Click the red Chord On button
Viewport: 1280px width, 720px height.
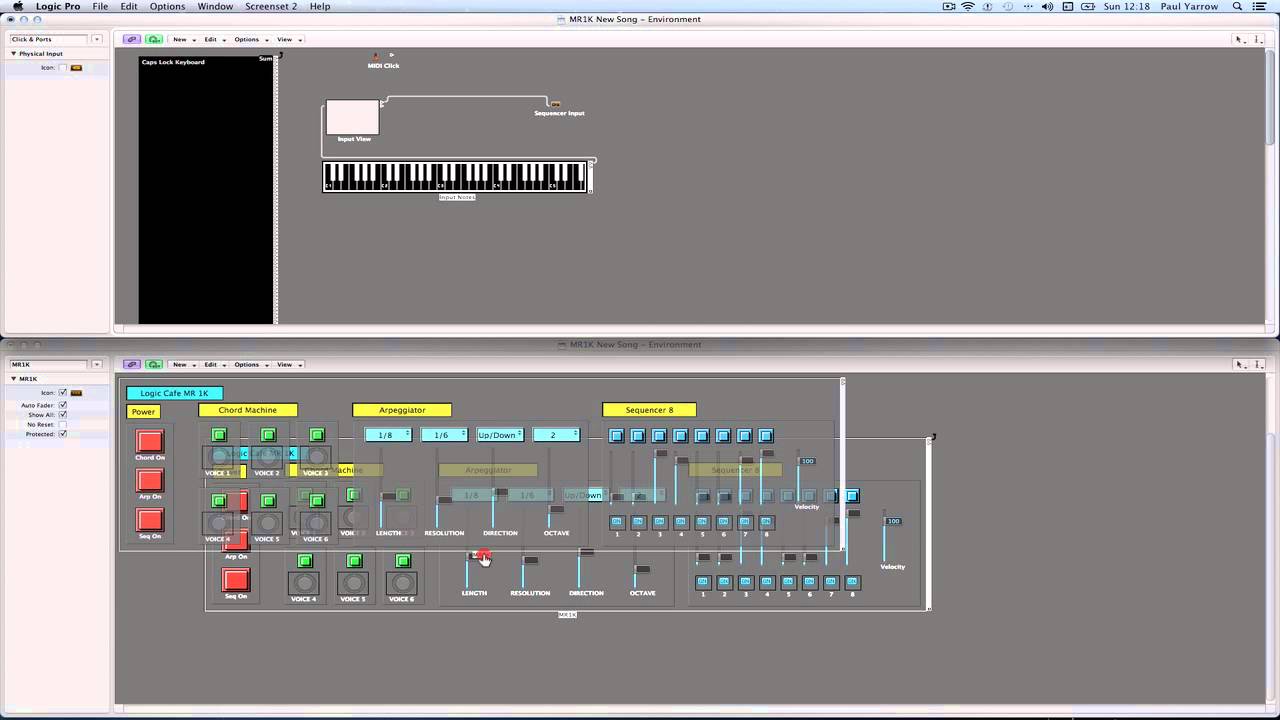[150, 441]
